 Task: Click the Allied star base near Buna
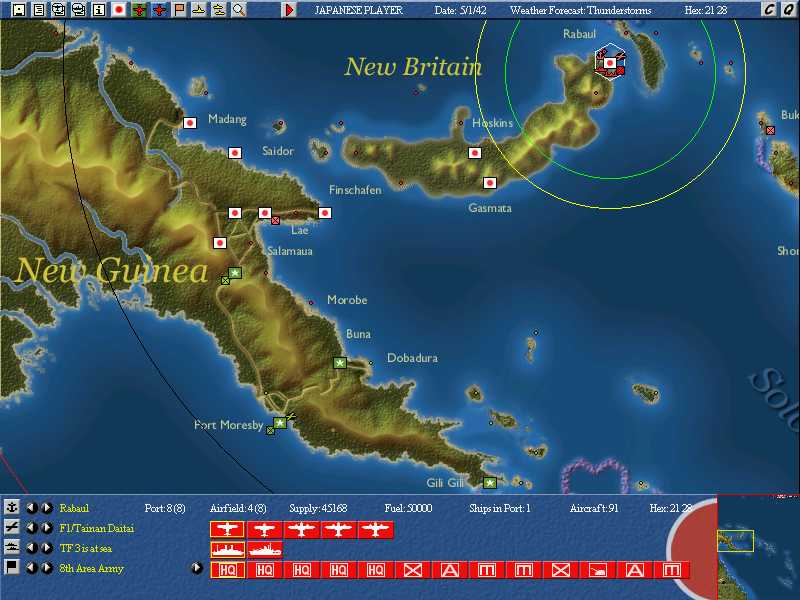click(340, 363)
